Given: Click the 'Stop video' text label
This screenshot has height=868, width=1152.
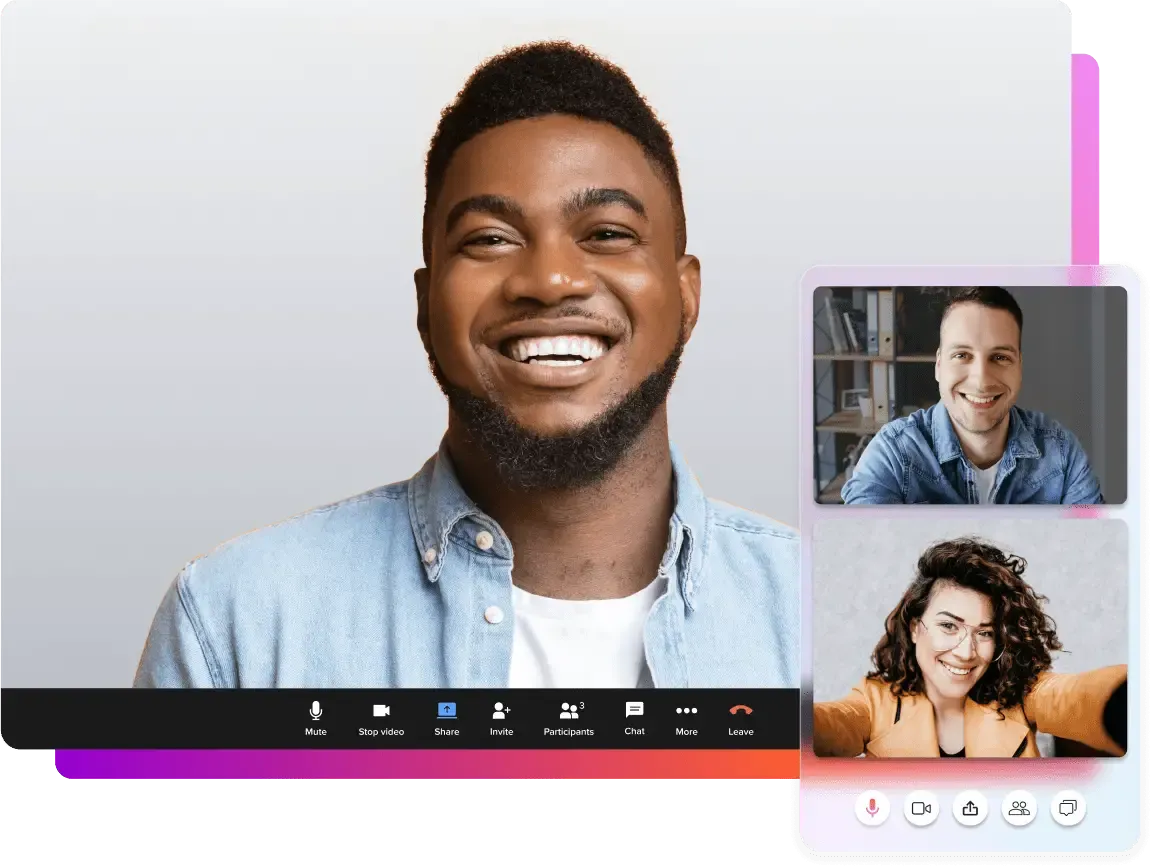Looking at the screenshot, I should tap(381, 732).
